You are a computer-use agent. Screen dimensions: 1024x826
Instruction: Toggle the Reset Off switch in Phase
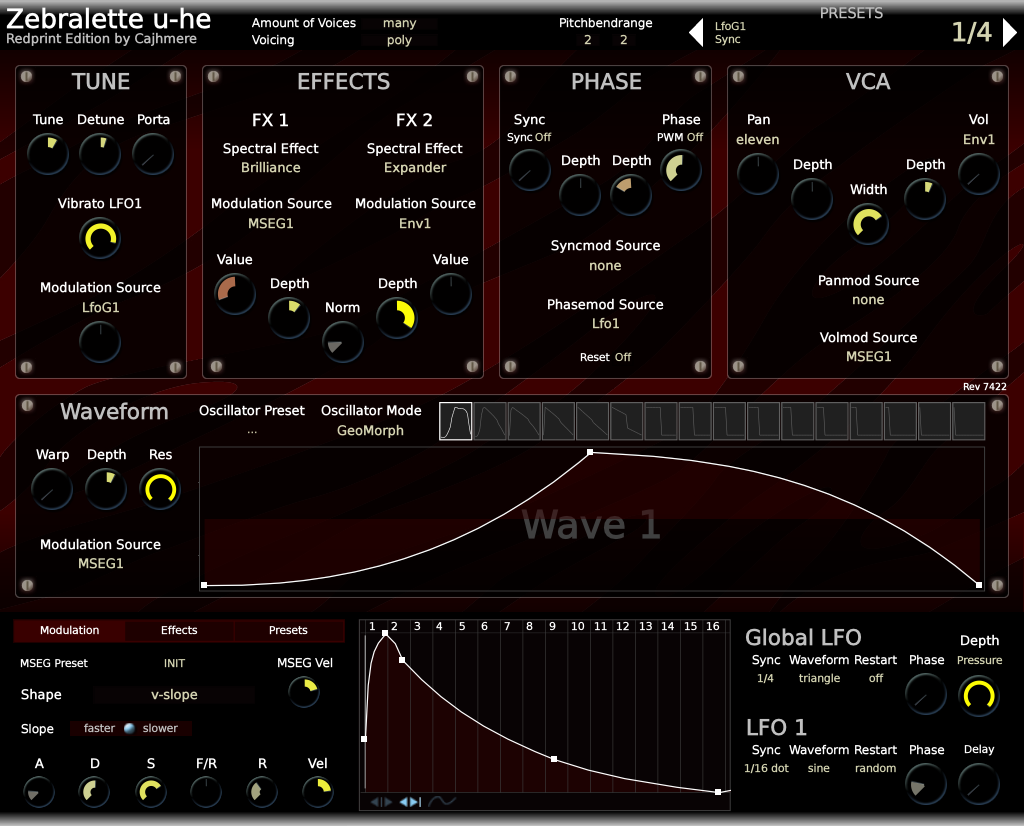[x=605, y=357]
